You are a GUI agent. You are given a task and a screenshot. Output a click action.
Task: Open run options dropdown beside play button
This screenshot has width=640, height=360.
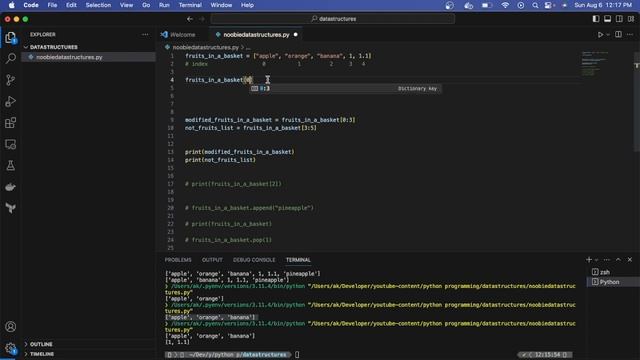point(608,35)
